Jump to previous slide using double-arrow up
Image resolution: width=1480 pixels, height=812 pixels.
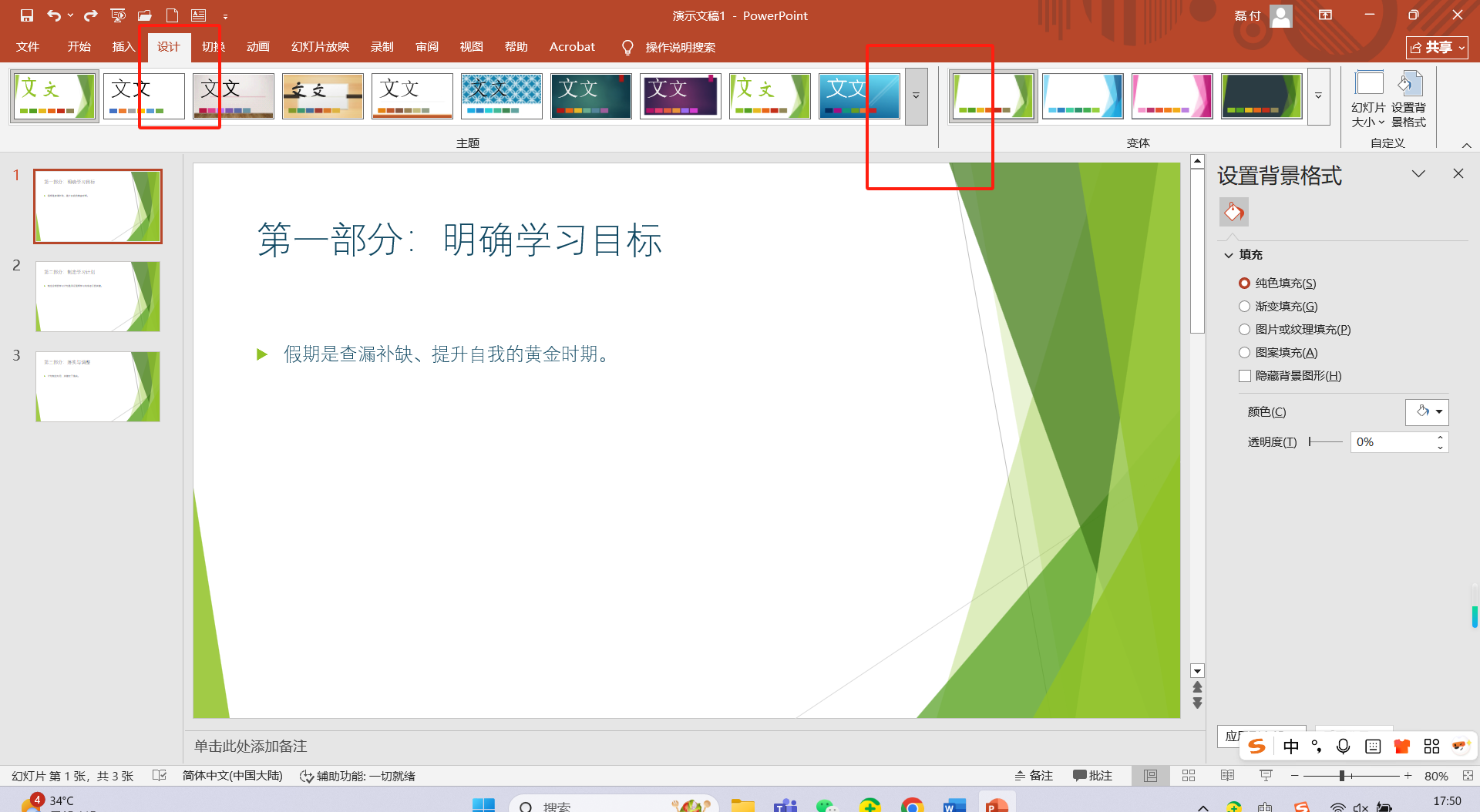click(x=1197, y=687)
